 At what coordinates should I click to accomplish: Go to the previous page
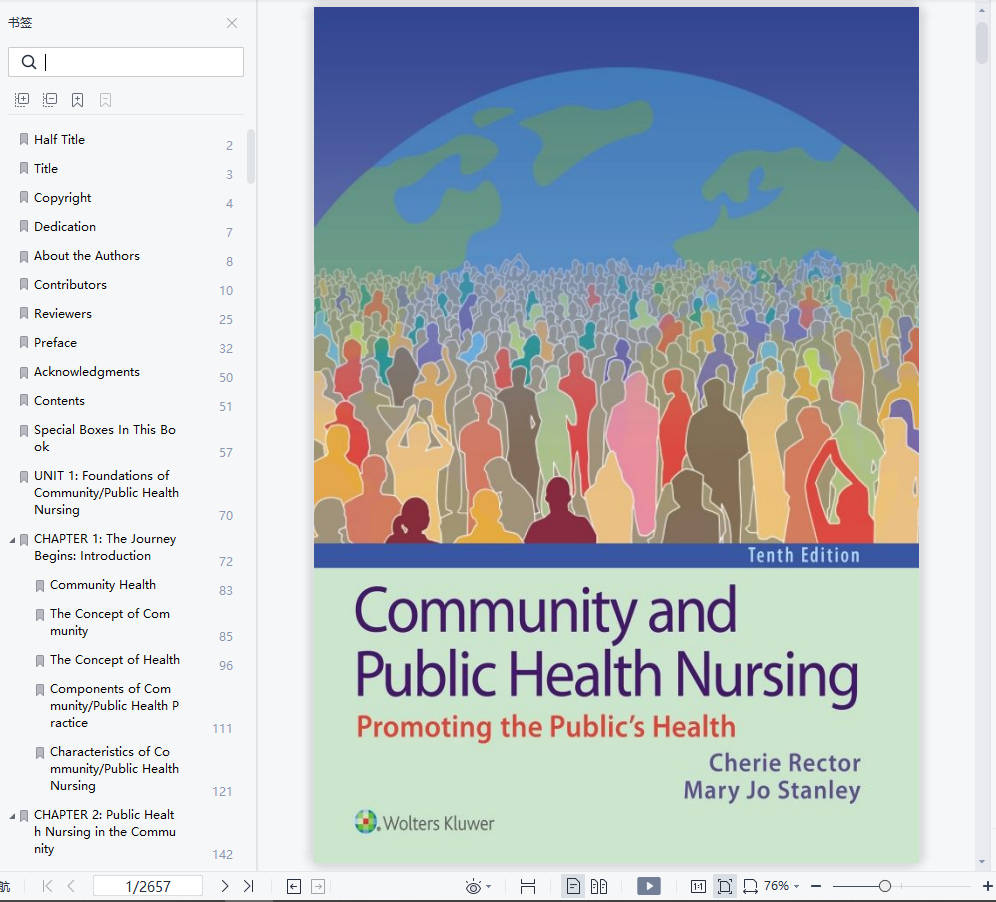click(71, 886)
